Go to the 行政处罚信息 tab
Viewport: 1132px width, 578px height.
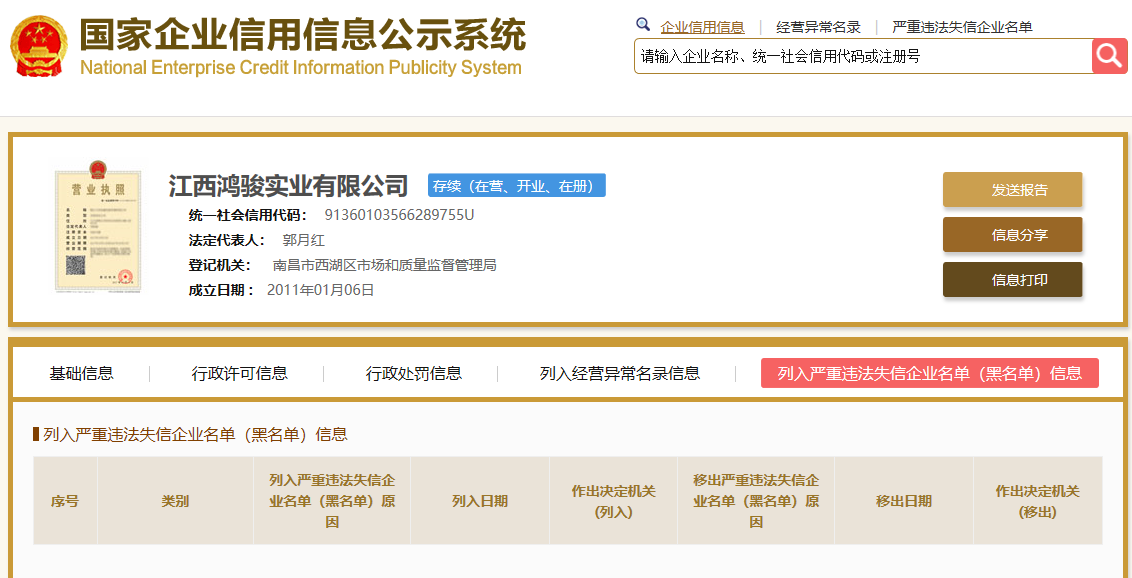coord(414,373)
